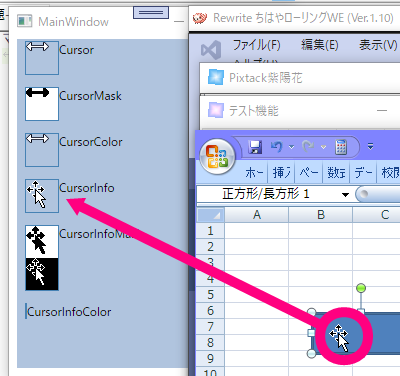Minimize the MainWindow window
The image size is (400, 376).
tap(179, 21)
